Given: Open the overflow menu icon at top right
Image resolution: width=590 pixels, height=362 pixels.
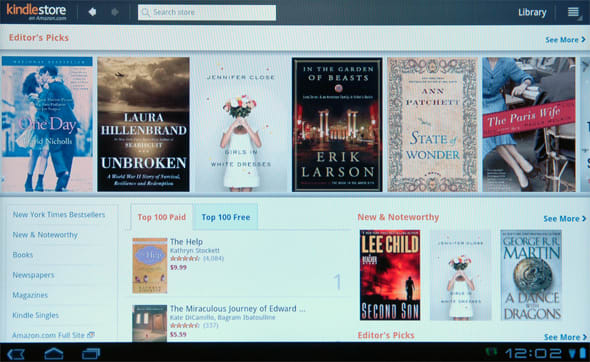Looking at the screenshot, I should click(x=573, y=12).
